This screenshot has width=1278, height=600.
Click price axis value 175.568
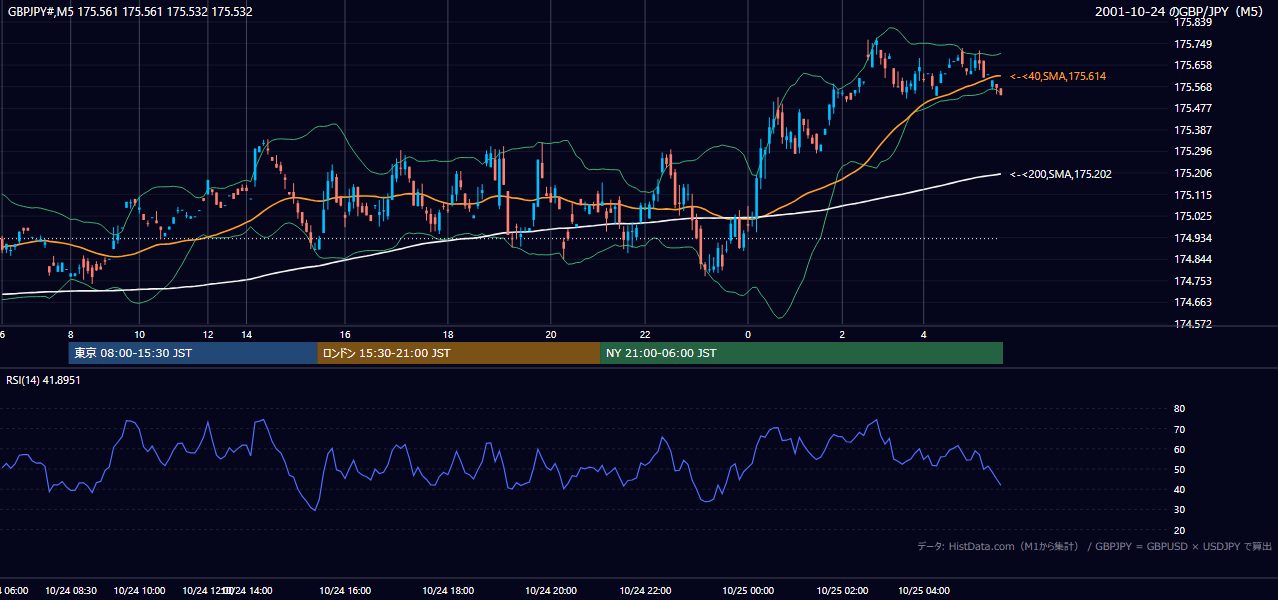point(1193,87)
